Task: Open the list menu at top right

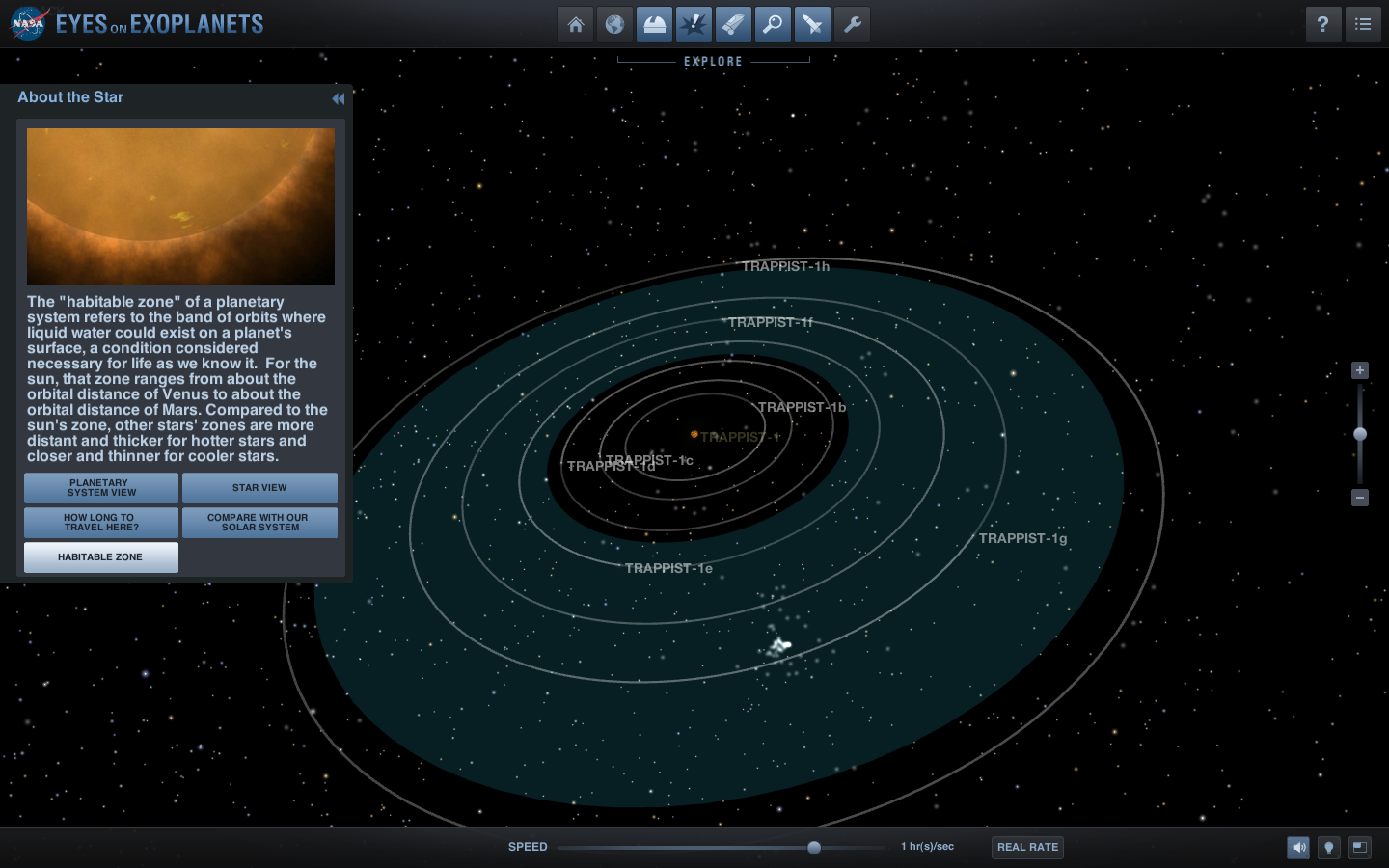Action: click(x=1362, y=25)
